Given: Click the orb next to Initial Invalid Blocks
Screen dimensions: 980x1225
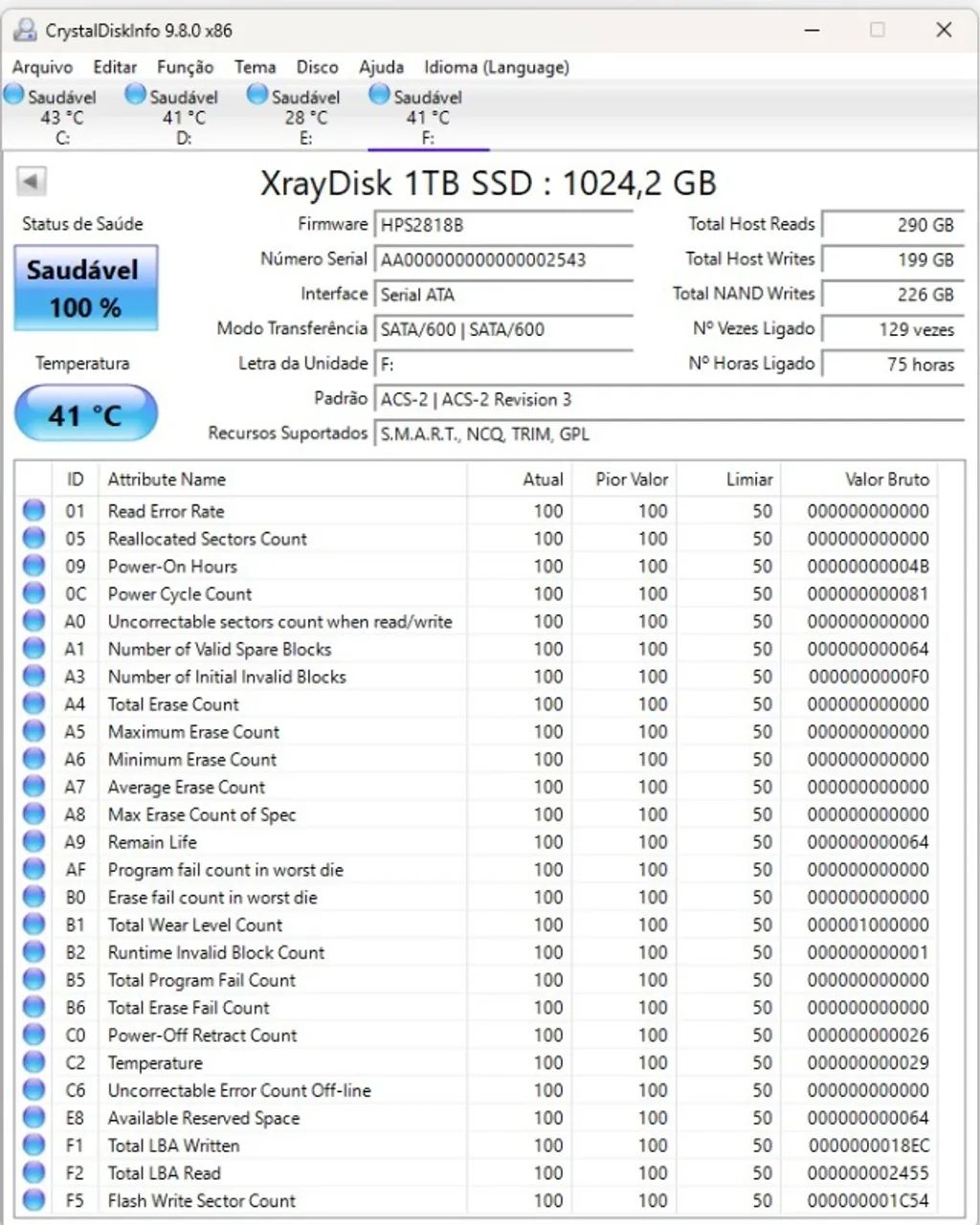Looking at the screenshot, I should point(34,676).
